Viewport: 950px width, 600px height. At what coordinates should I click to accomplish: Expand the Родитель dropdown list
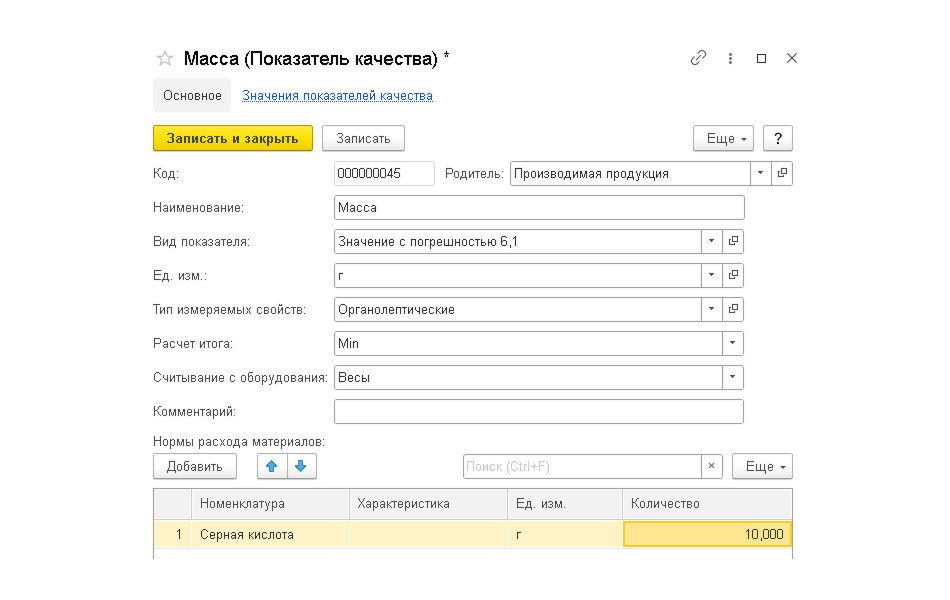760,173
